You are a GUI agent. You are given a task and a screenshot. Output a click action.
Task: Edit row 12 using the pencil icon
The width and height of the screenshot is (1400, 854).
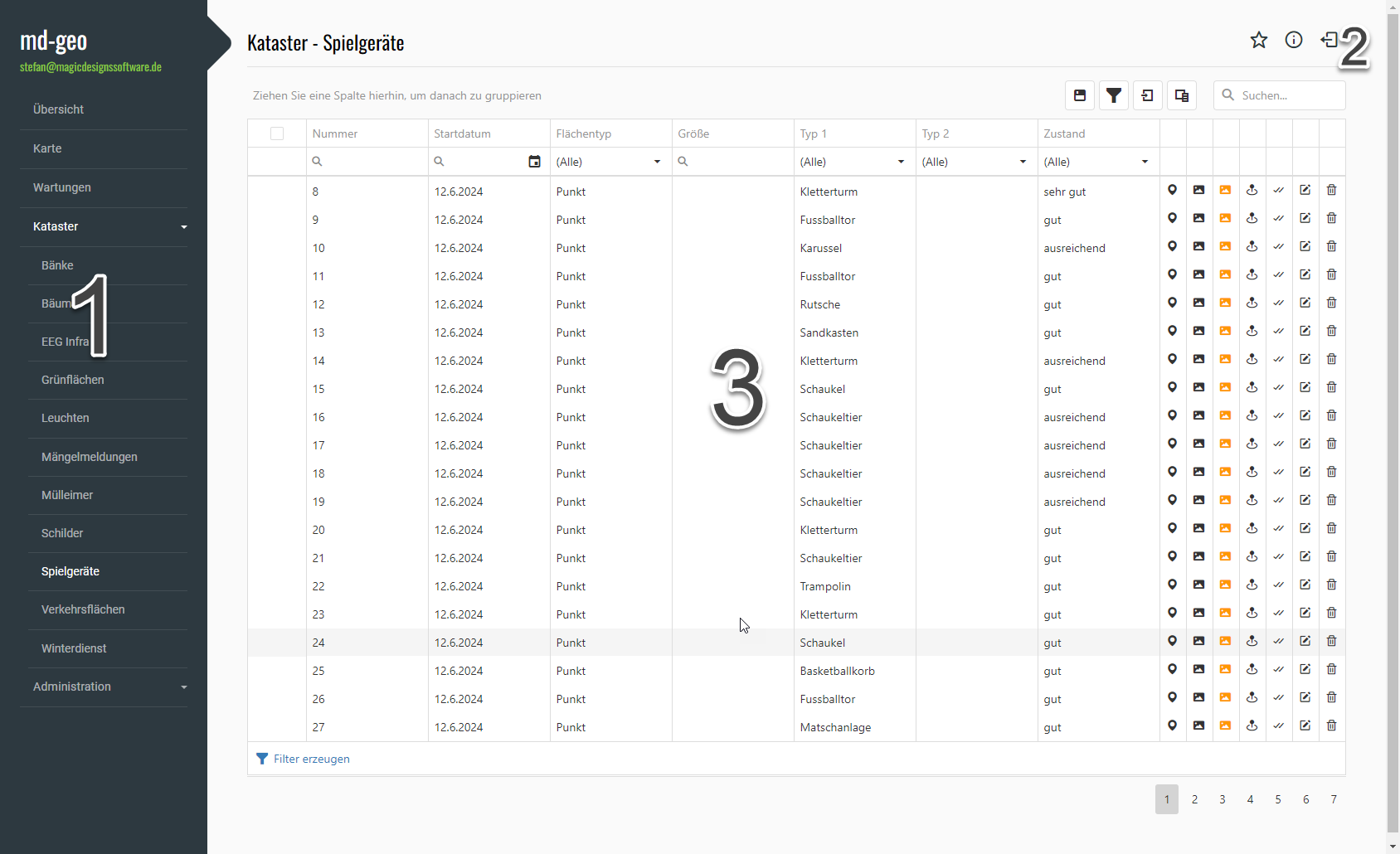(1305, 303)
